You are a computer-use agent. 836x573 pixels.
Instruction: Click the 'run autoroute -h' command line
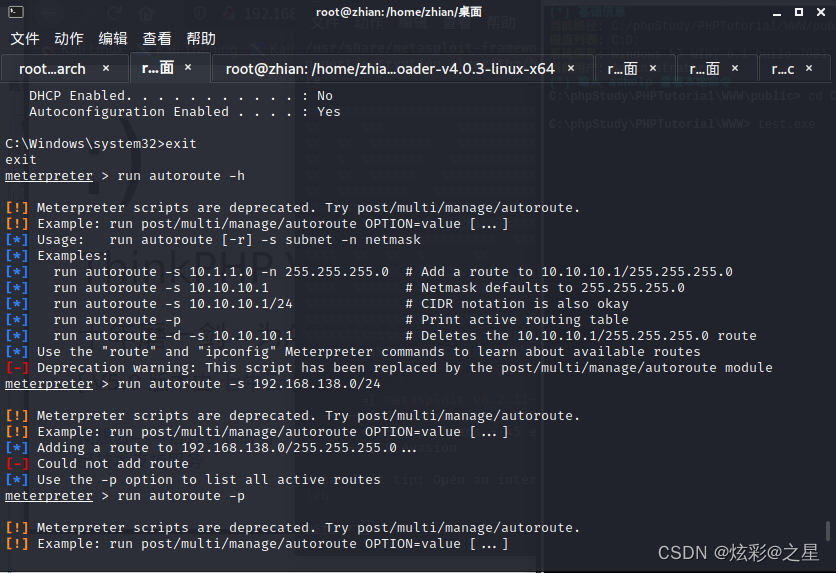[x=125, y=176]
